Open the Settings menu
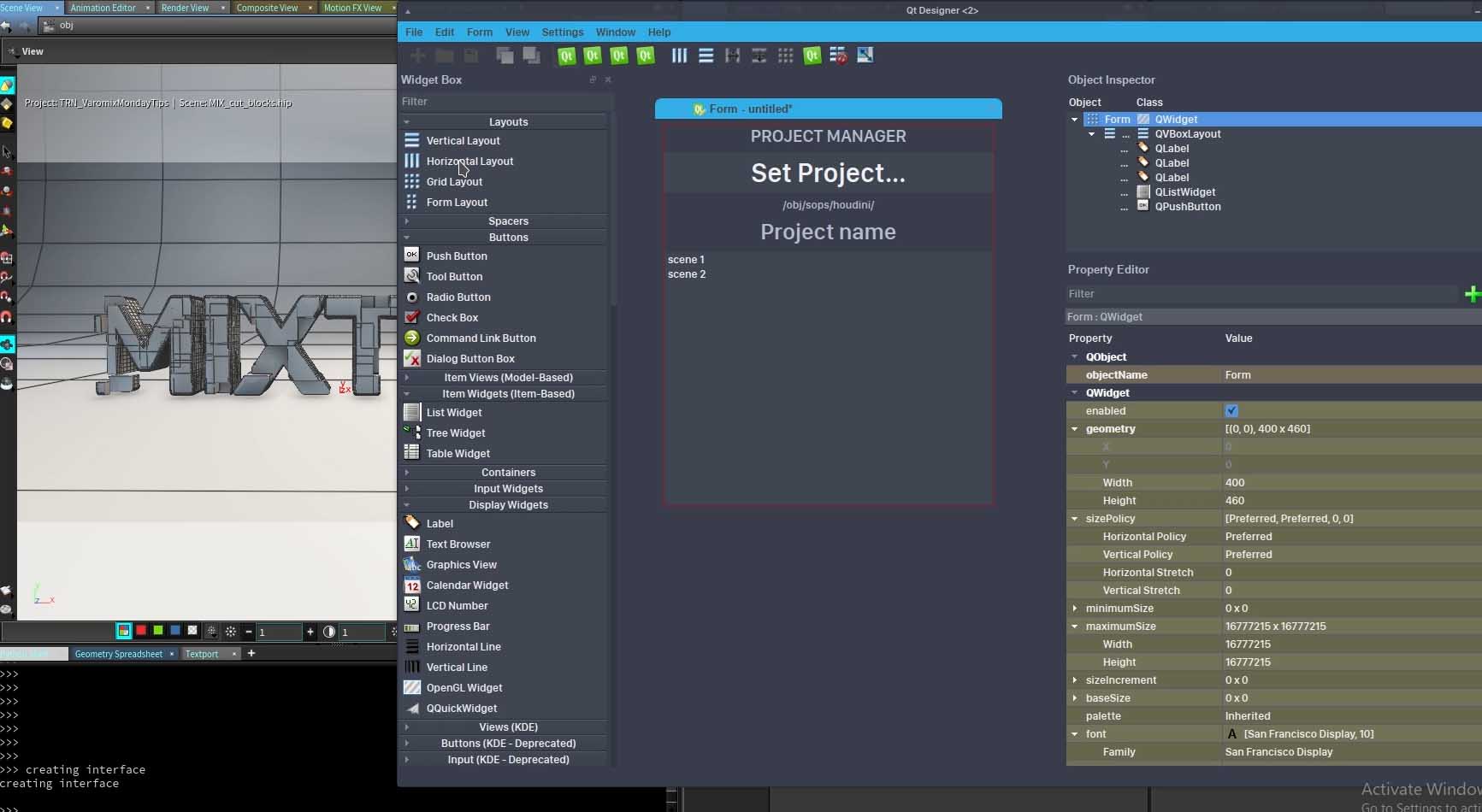1482x812 pixels. (x=562, y=32)
